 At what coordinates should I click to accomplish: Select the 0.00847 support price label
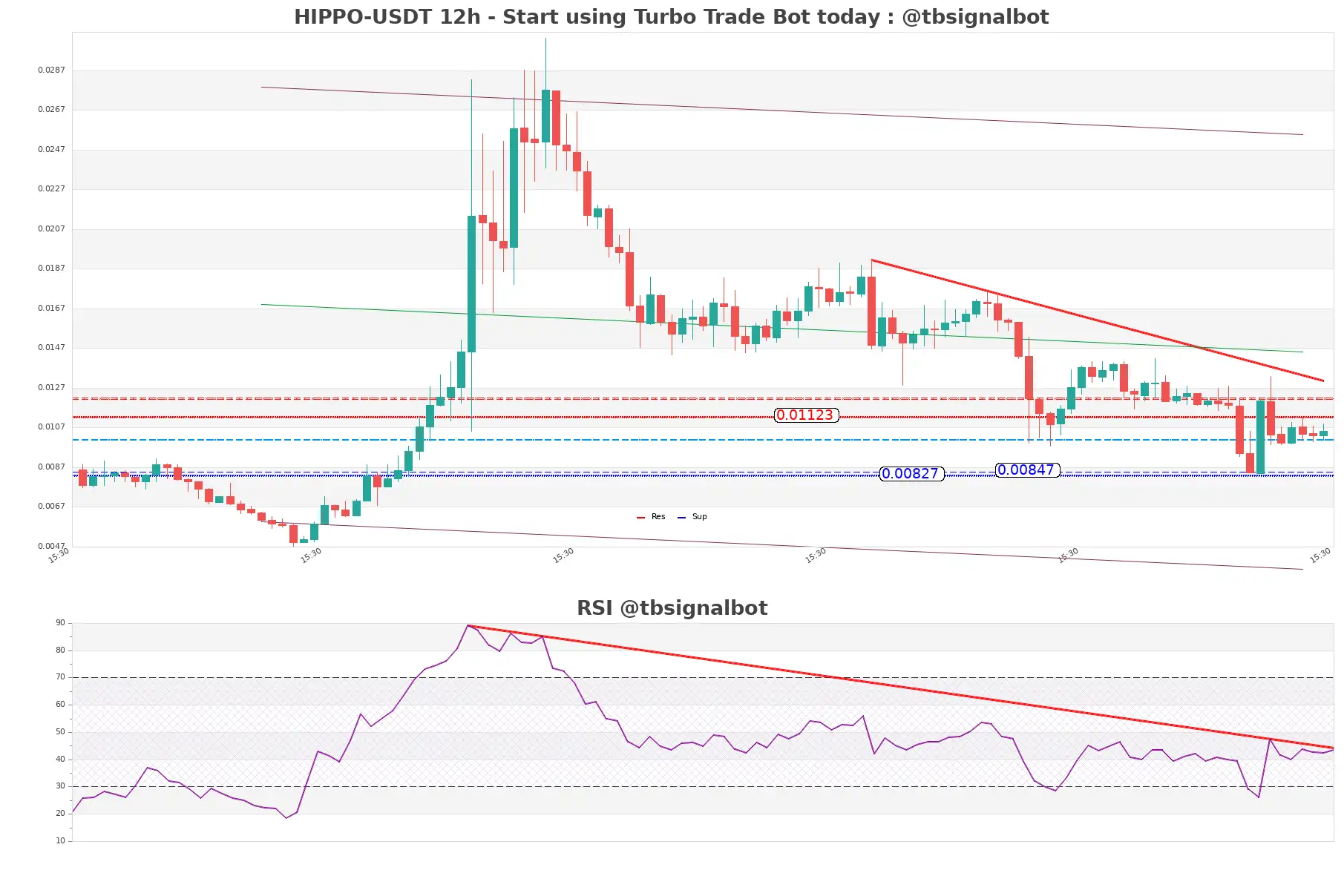[x=1027, y=470]
